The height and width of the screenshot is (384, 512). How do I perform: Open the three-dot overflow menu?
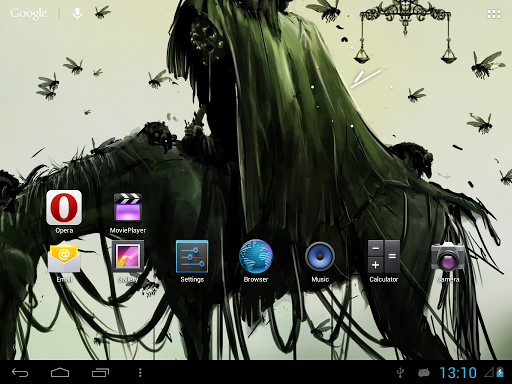(140, 372)
